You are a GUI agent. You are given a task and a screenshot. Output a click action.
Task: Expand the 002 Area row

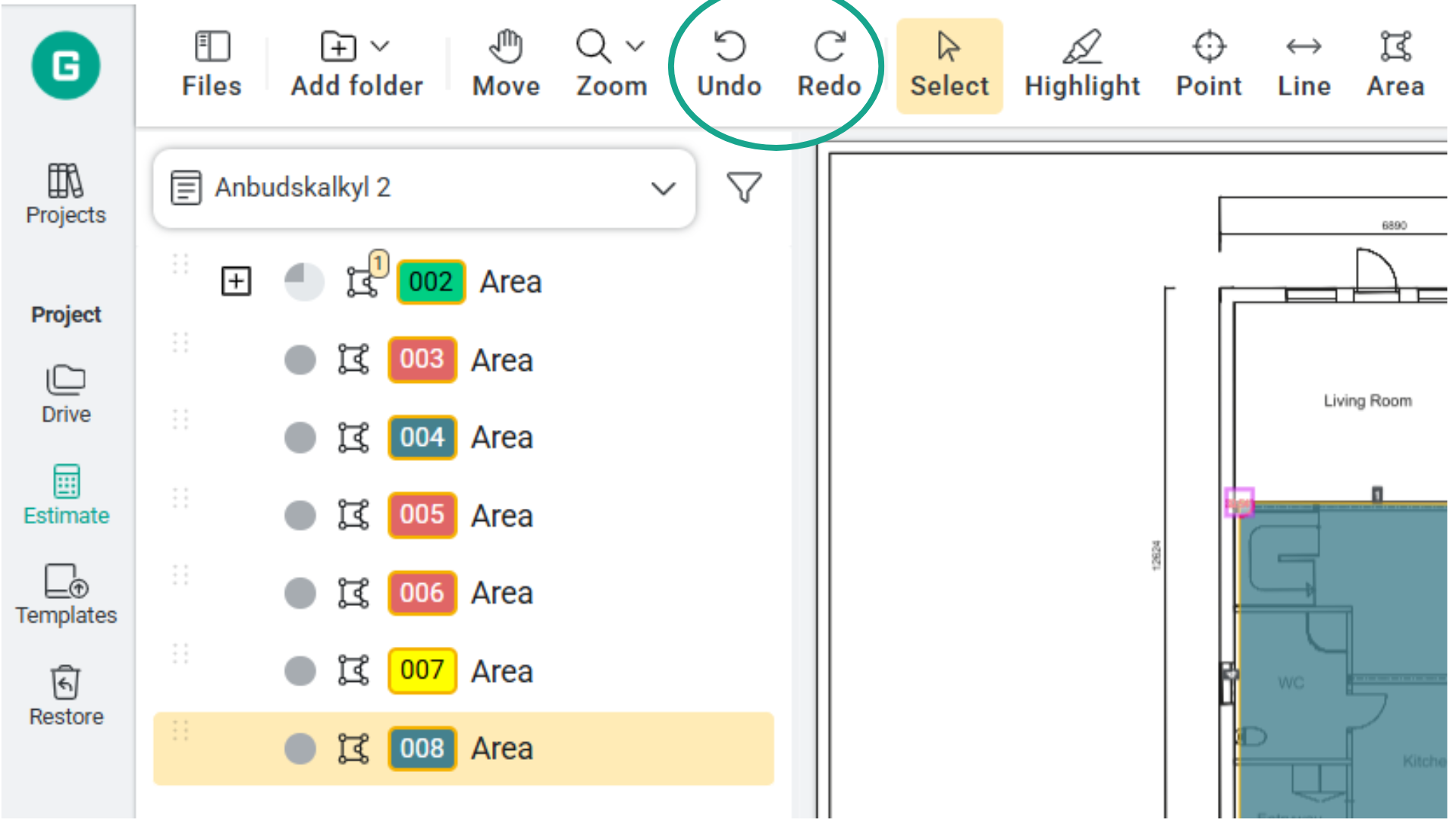(x=236, y=281)
